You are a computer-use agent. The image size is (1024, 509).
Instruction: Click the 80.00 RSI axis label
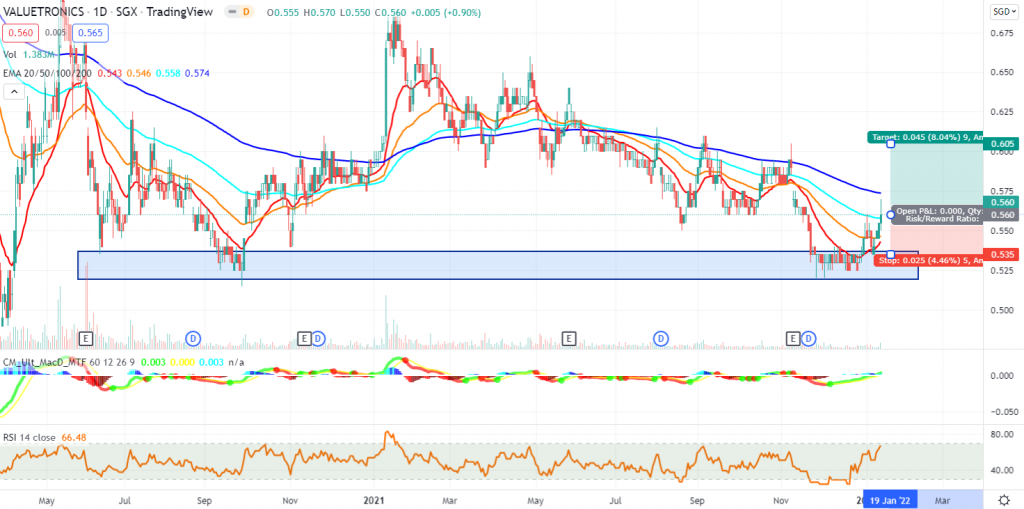(x=1001, y=435)
